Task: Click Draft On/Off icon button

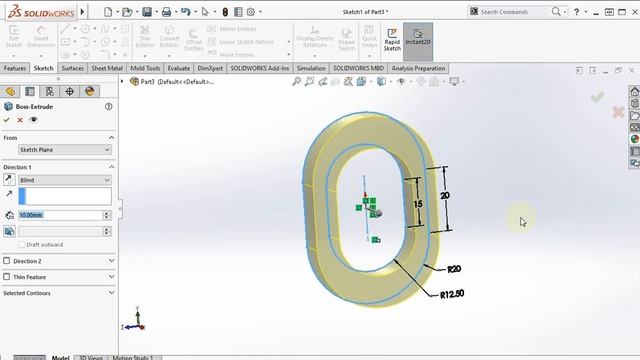Action: pos(9,231)
